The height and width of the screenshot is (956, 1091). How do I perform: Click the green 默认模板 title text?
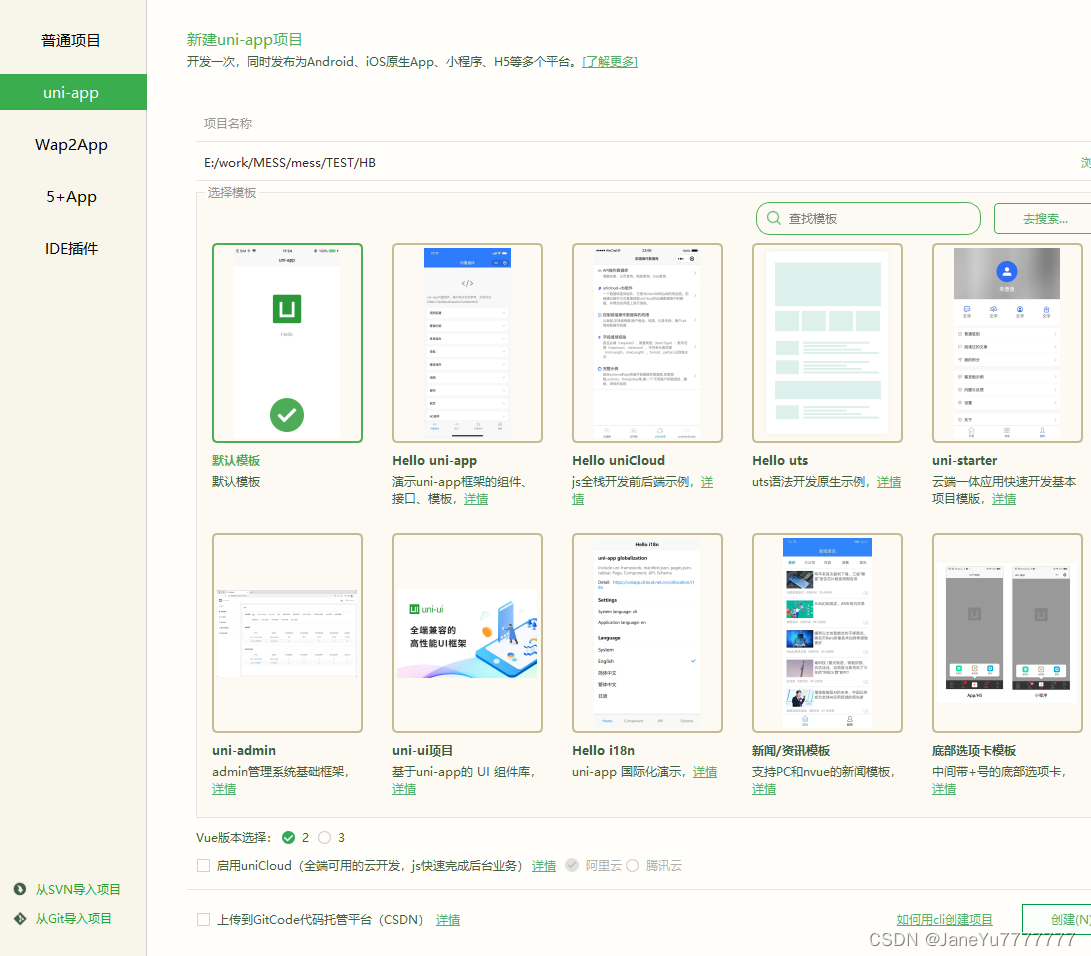point(236,461)
